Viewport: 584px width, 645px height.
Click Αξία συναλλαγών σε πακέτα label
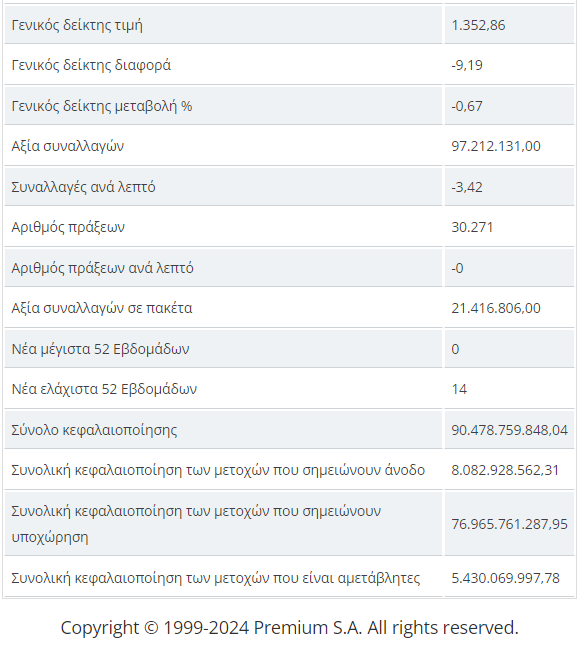102,308
